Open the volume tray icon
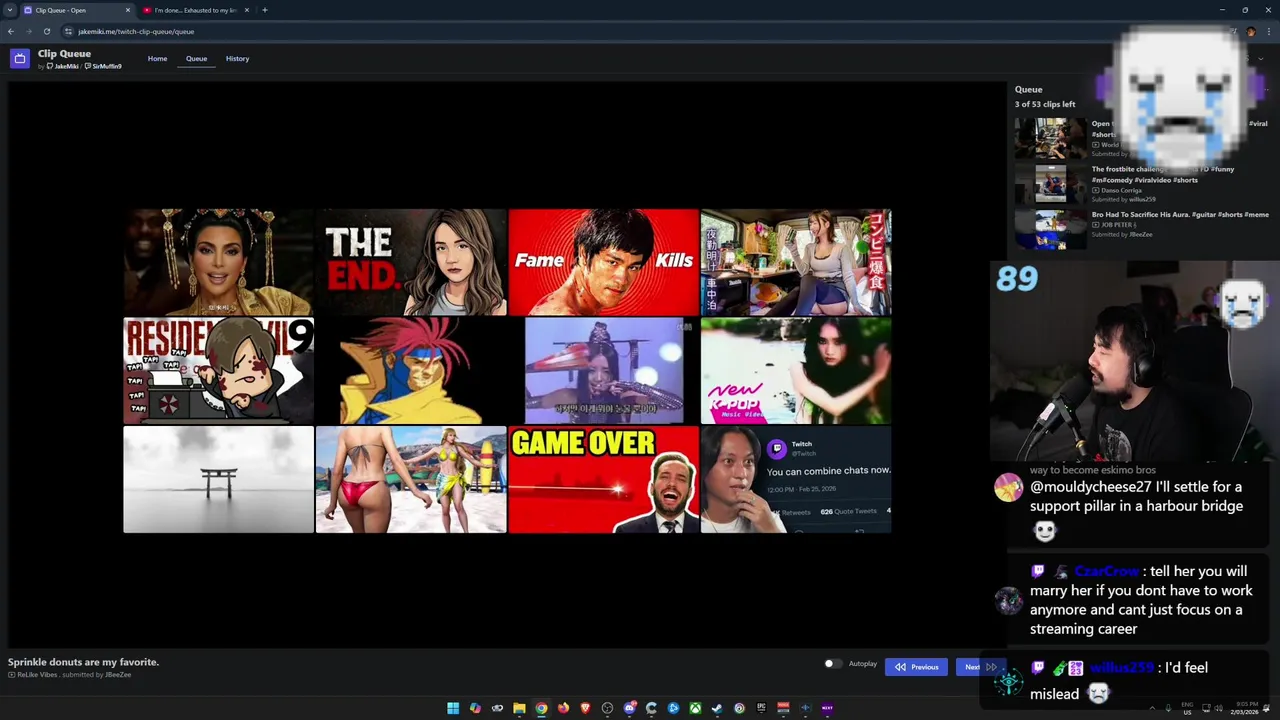This screenshot has height=720, width=1280. 1218,708
